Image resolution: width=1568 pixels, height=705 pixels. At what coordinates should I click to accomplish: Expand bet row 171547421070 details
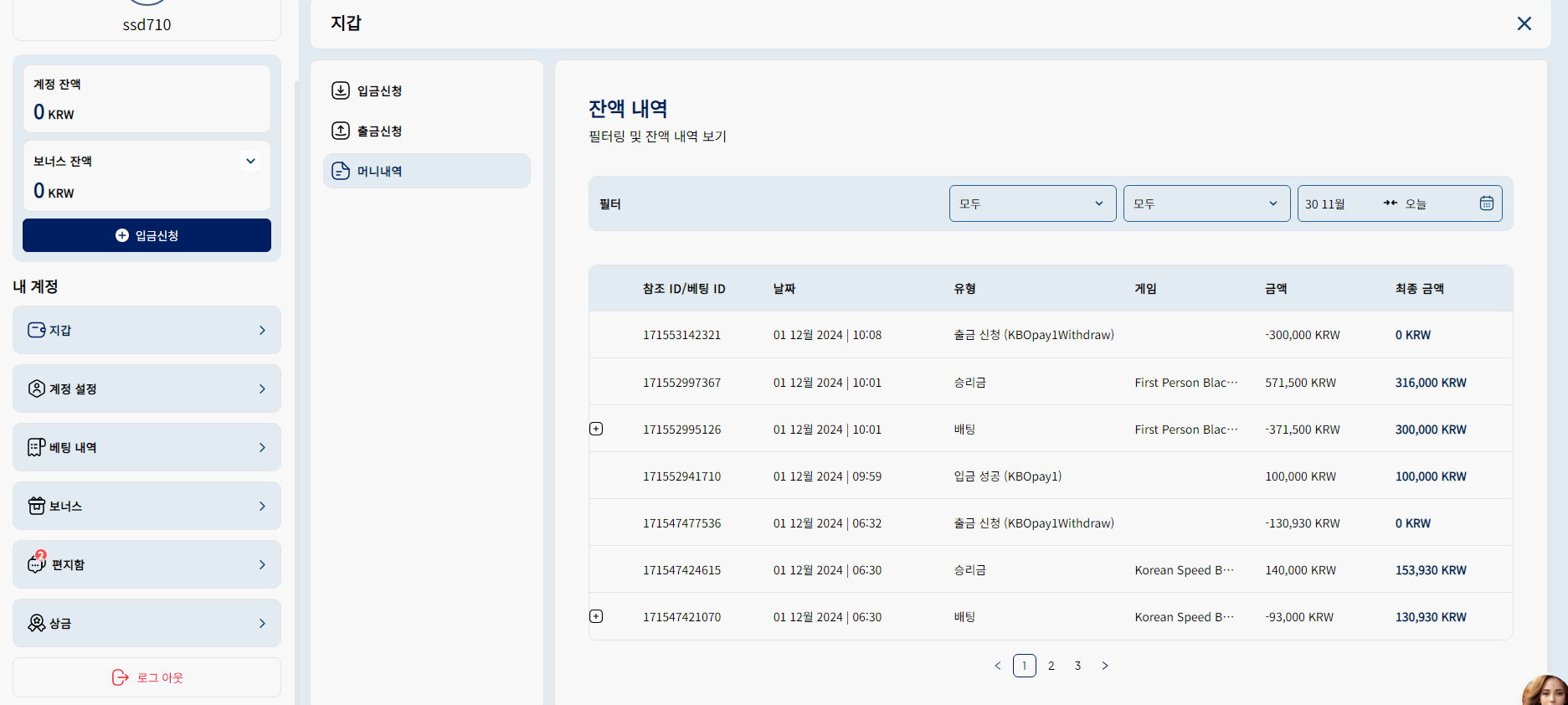596,616
